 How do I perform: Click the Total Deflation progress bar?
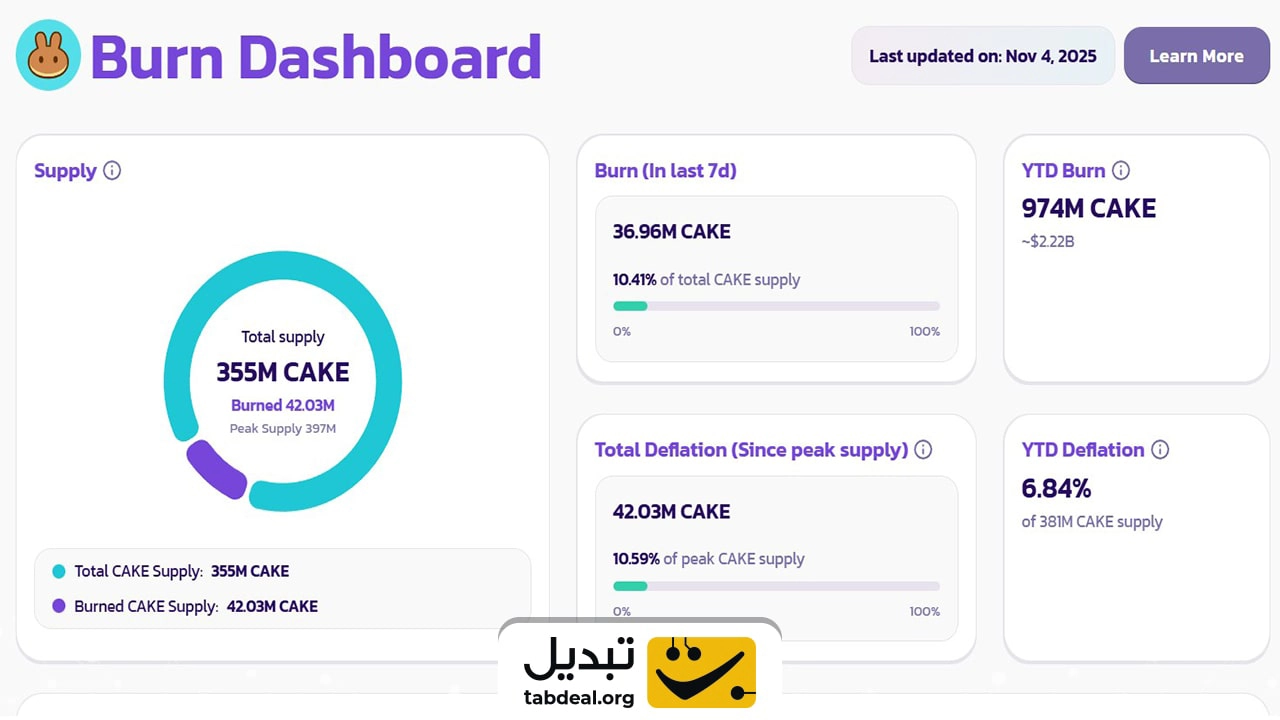pyautogui.click(x=776, y=586)
